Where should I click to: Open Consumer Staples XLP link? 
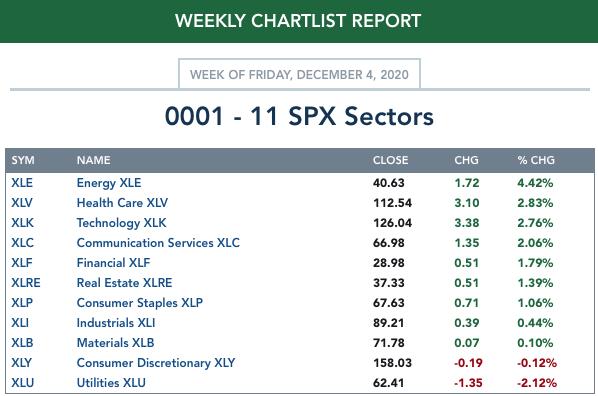(x=140, y=303)
